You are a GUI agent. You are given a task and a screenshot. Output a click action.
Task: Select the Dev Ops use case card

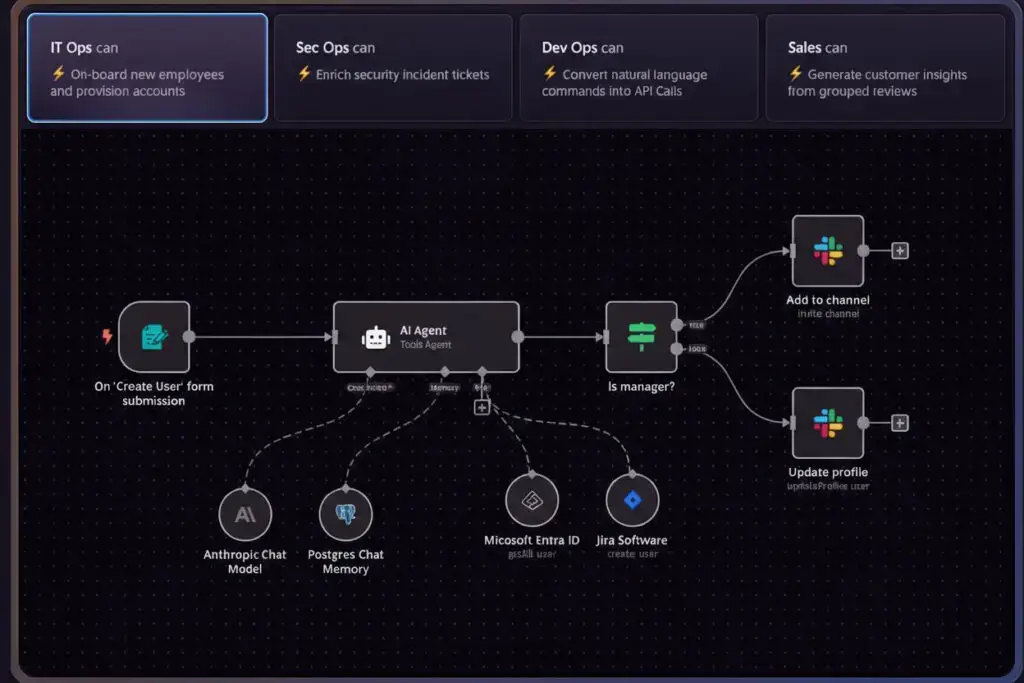pyautogui.click(x=638, y=66)
